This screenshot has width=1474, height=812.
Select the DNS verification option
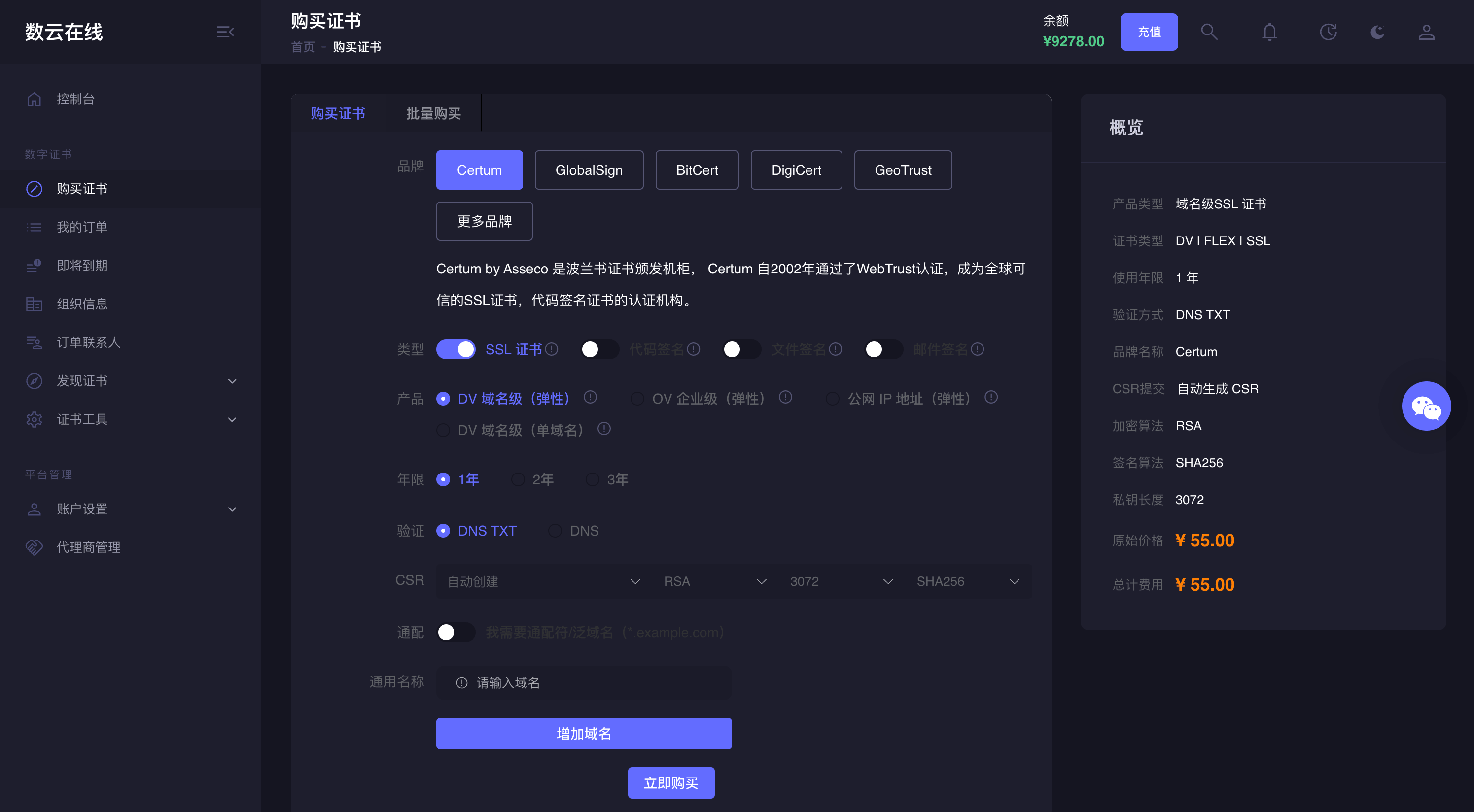point(555,531)
